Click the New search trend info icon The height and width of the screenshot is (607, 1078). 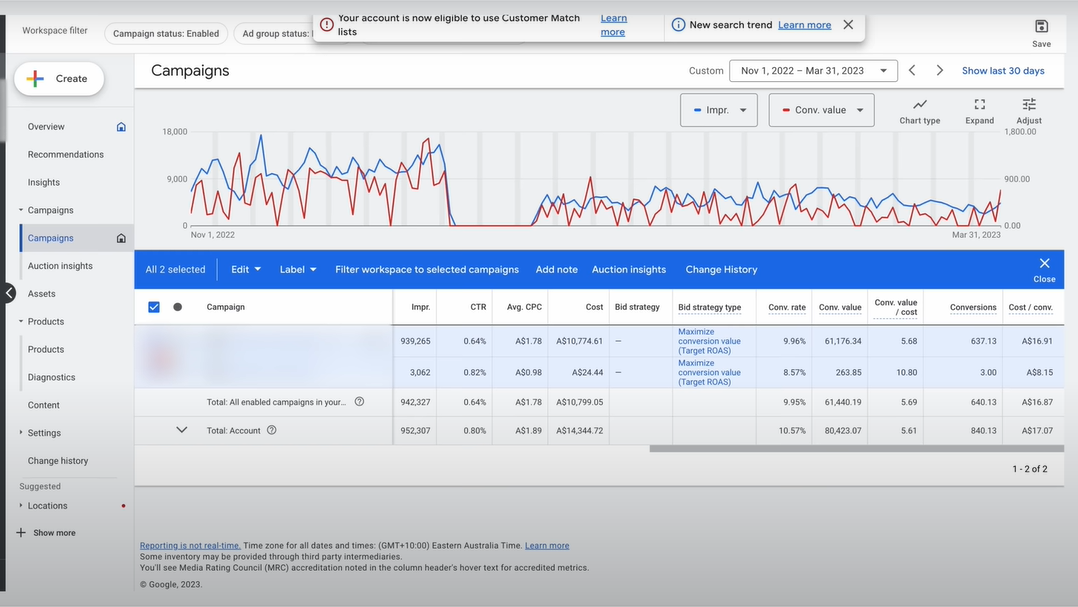[678, 25]
